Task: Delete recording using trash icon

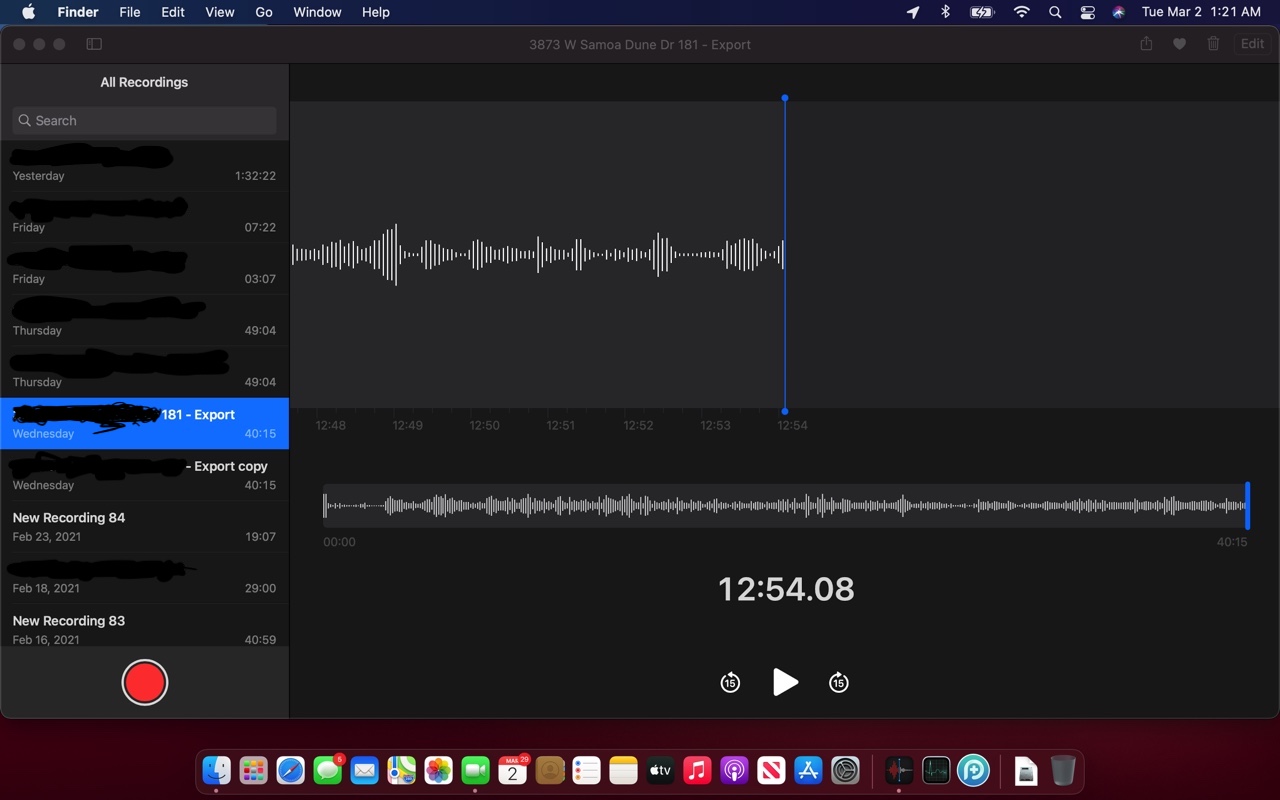Action: (x=1213, y=44)
